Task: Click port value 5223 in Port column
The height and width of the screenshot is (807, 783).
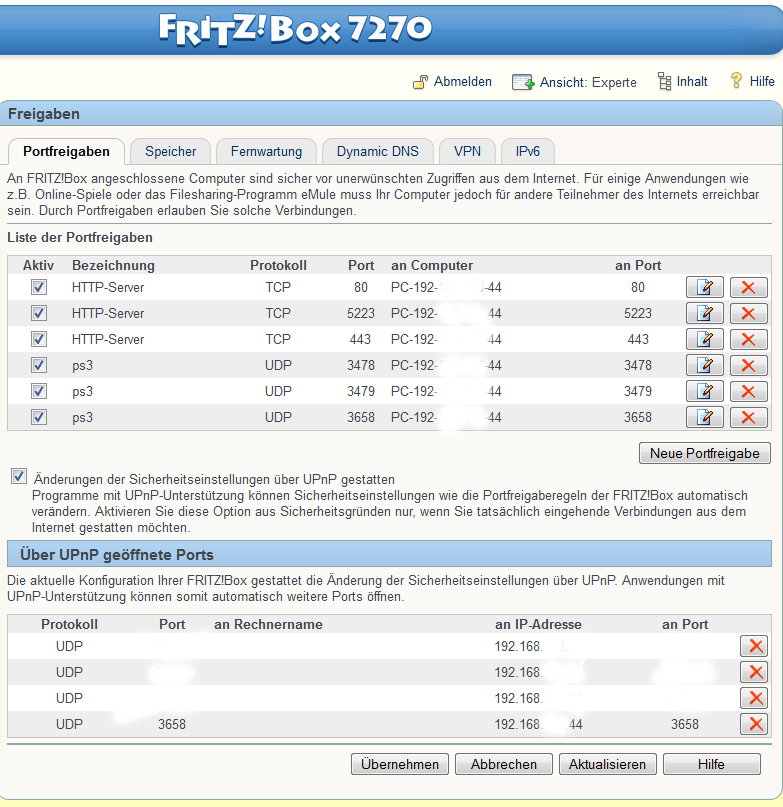Action: point(361,313)
